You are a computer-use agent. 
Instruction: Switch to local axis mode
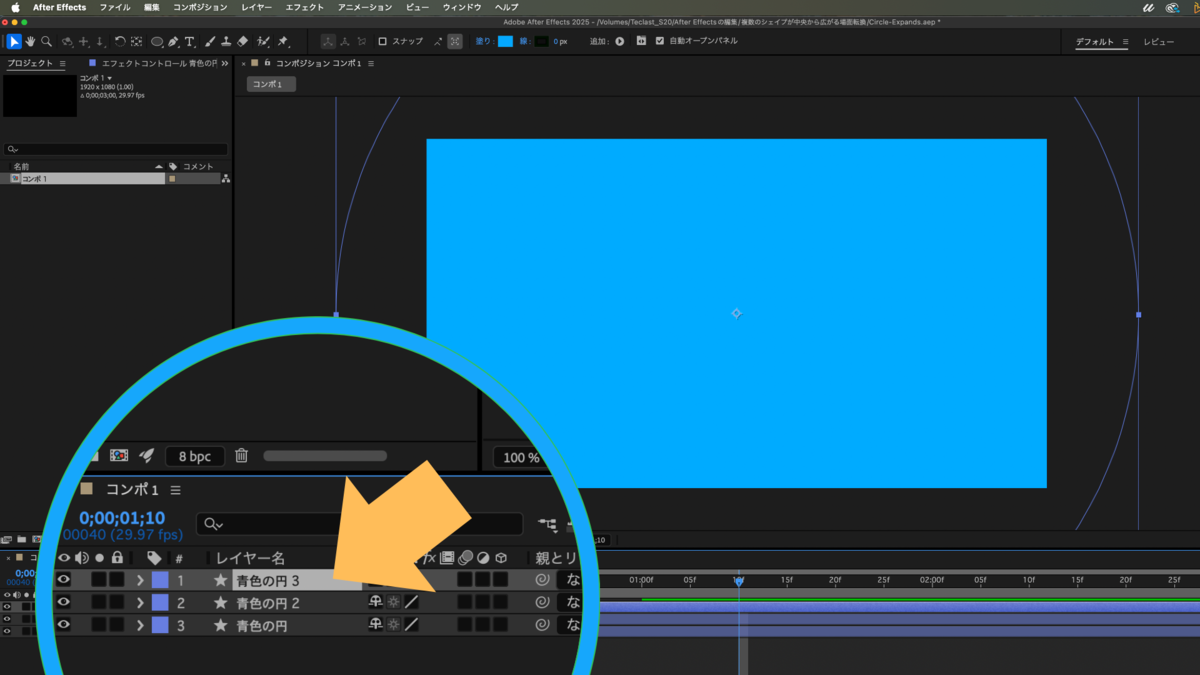(327, 41)
